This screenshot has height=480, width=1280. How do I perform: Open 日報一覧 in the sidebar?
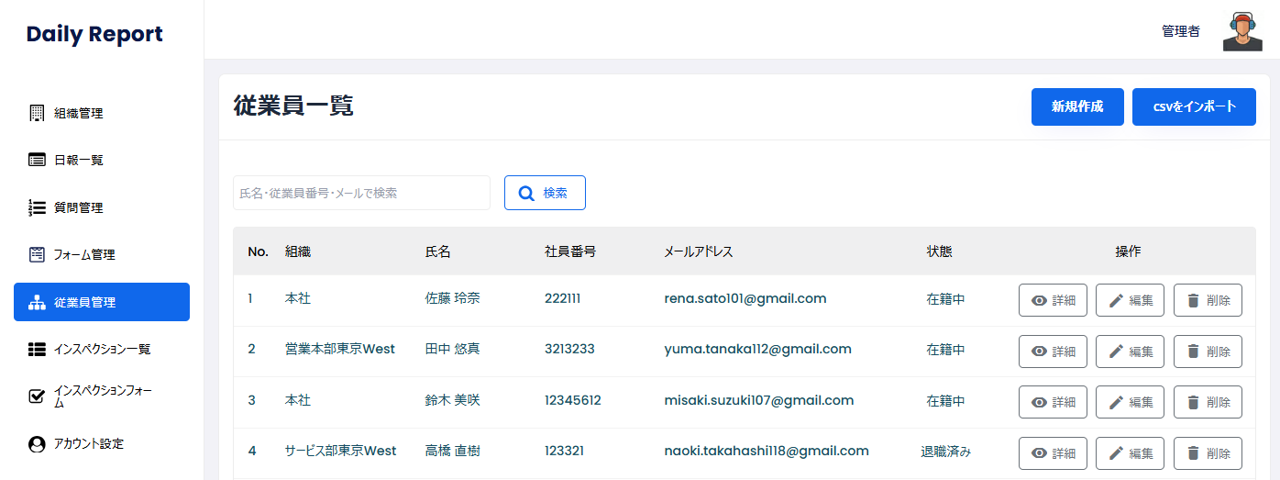[78, 160]
